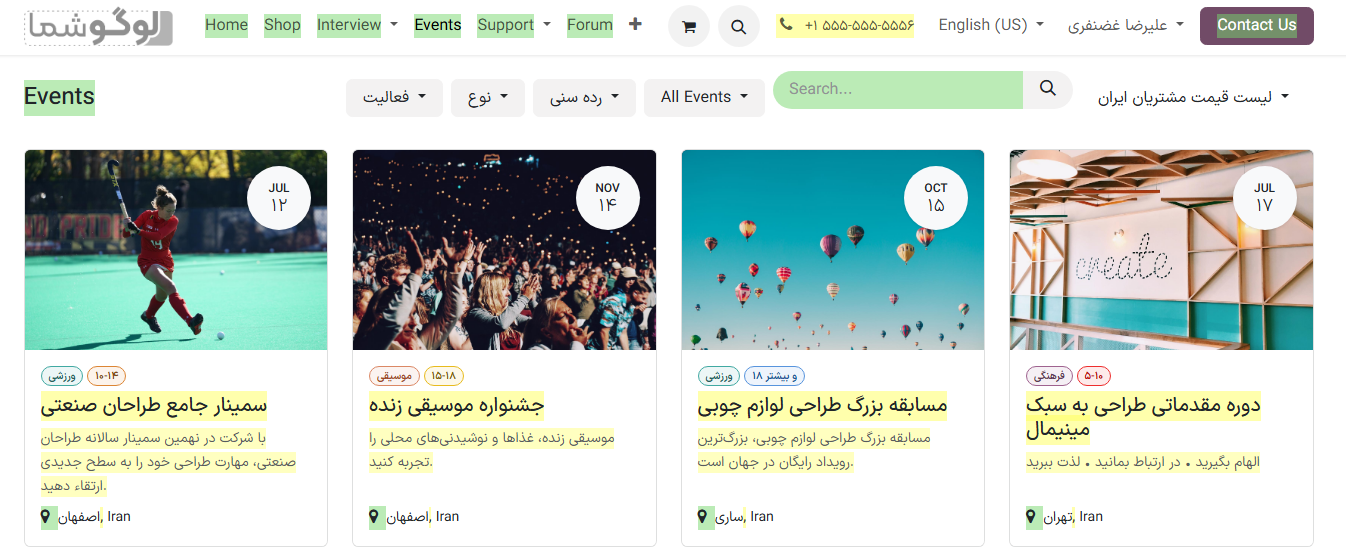Click the JUL ۱۲ date badge
Image resolution: width=1346 pixels, height=557 pixels.
point(279,197)
